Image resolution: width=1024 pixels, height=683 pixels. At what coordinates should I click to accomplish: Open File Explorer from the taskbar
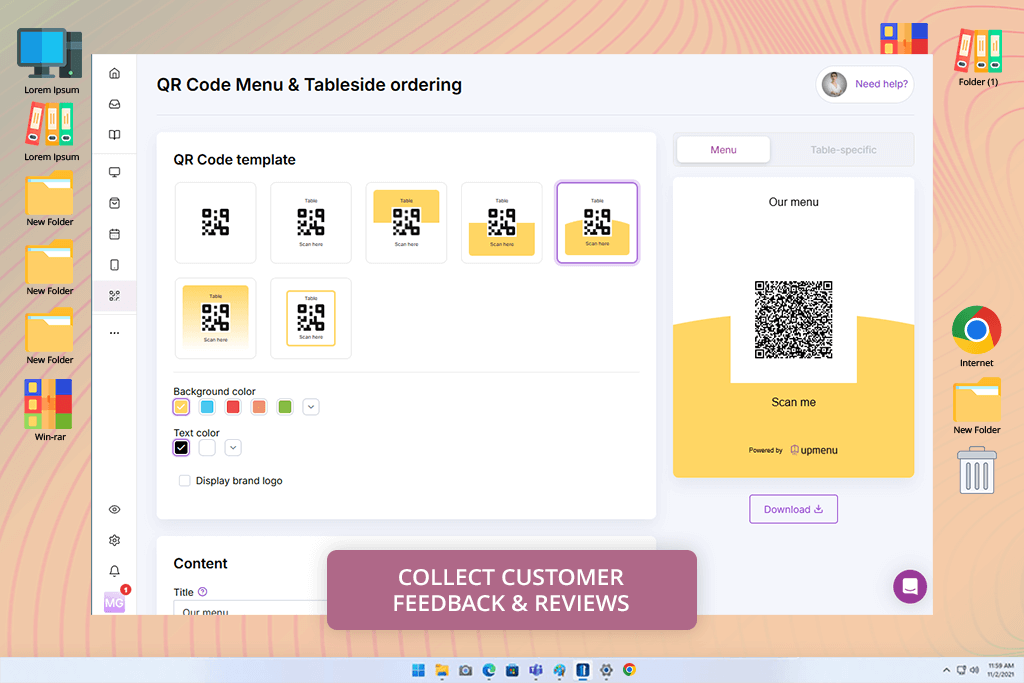(442, 670)
